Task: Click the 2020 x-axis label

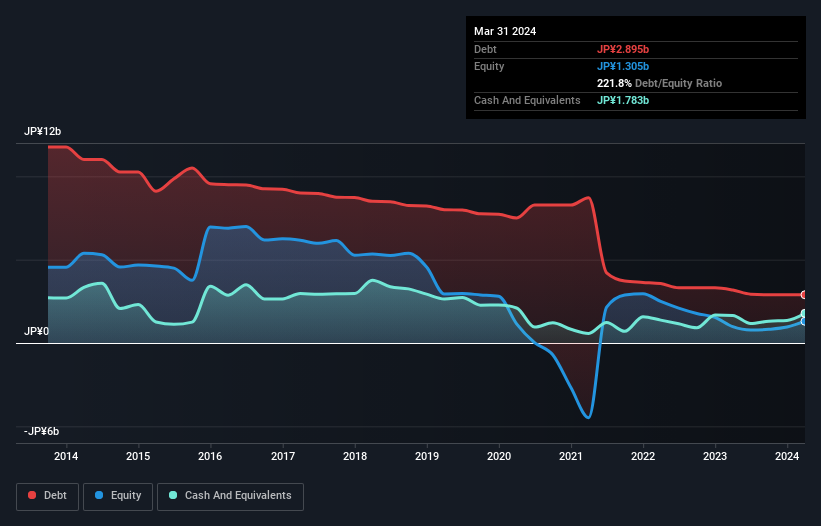Action: [499, 456]
